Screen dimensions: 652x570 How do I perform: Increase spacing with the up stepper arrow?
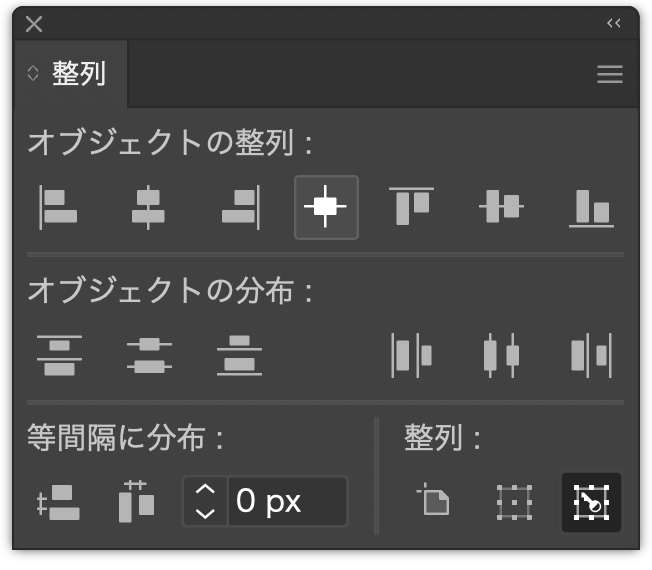205,490
